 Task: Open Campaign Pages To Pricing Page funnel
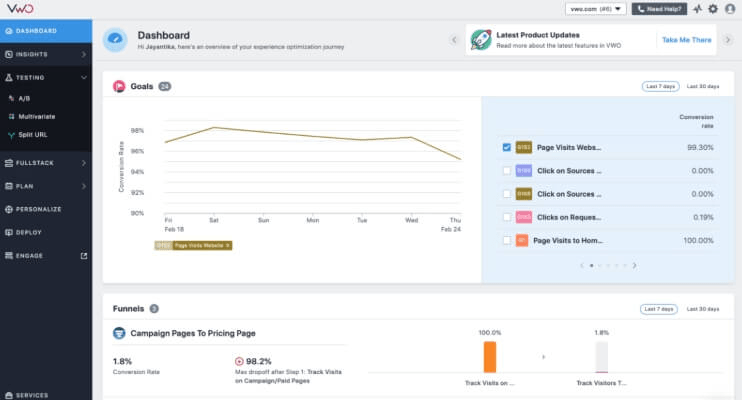click(x=193, y=333)
